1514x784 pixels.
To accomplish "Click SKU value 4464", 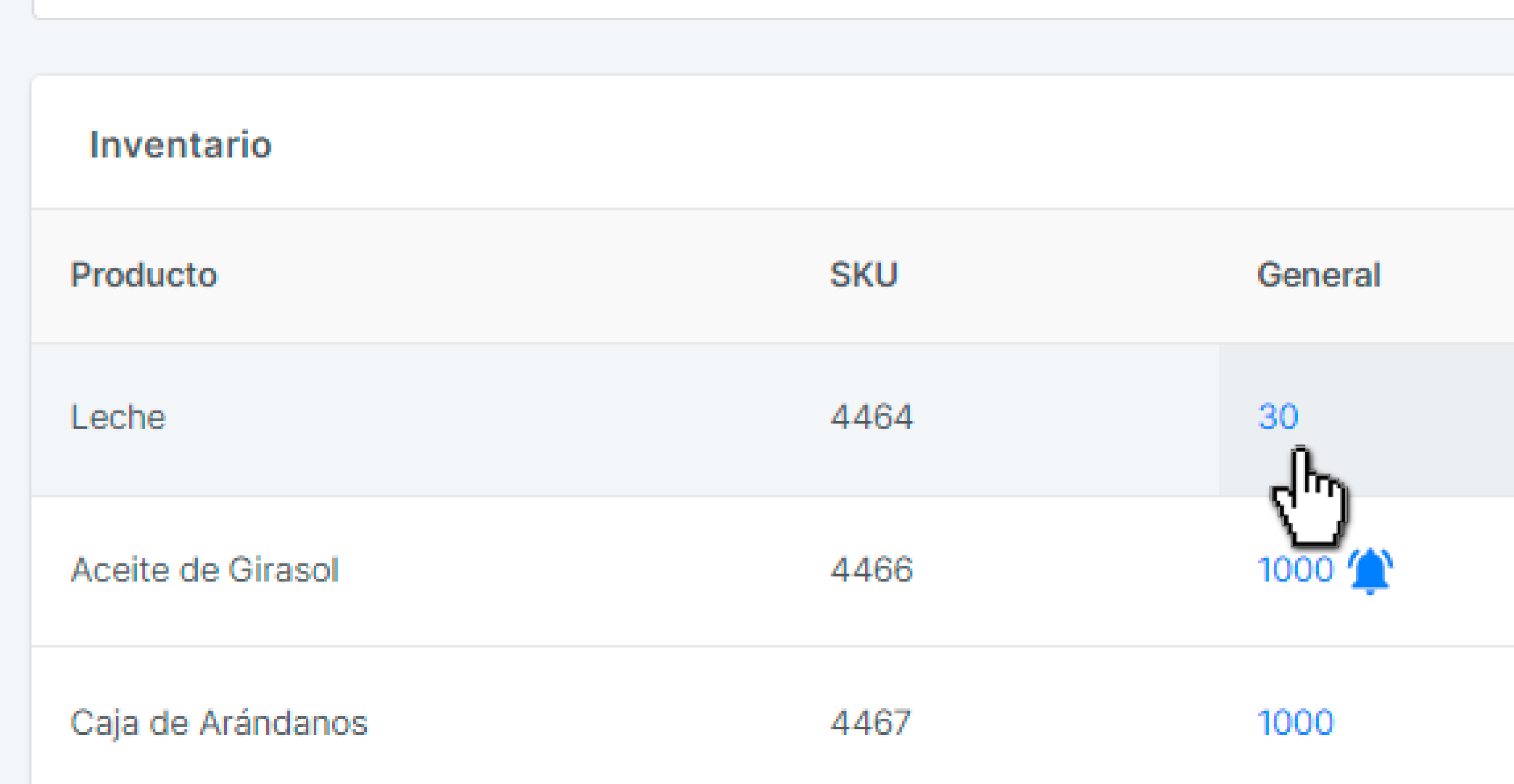I will (x=871, y=417).
